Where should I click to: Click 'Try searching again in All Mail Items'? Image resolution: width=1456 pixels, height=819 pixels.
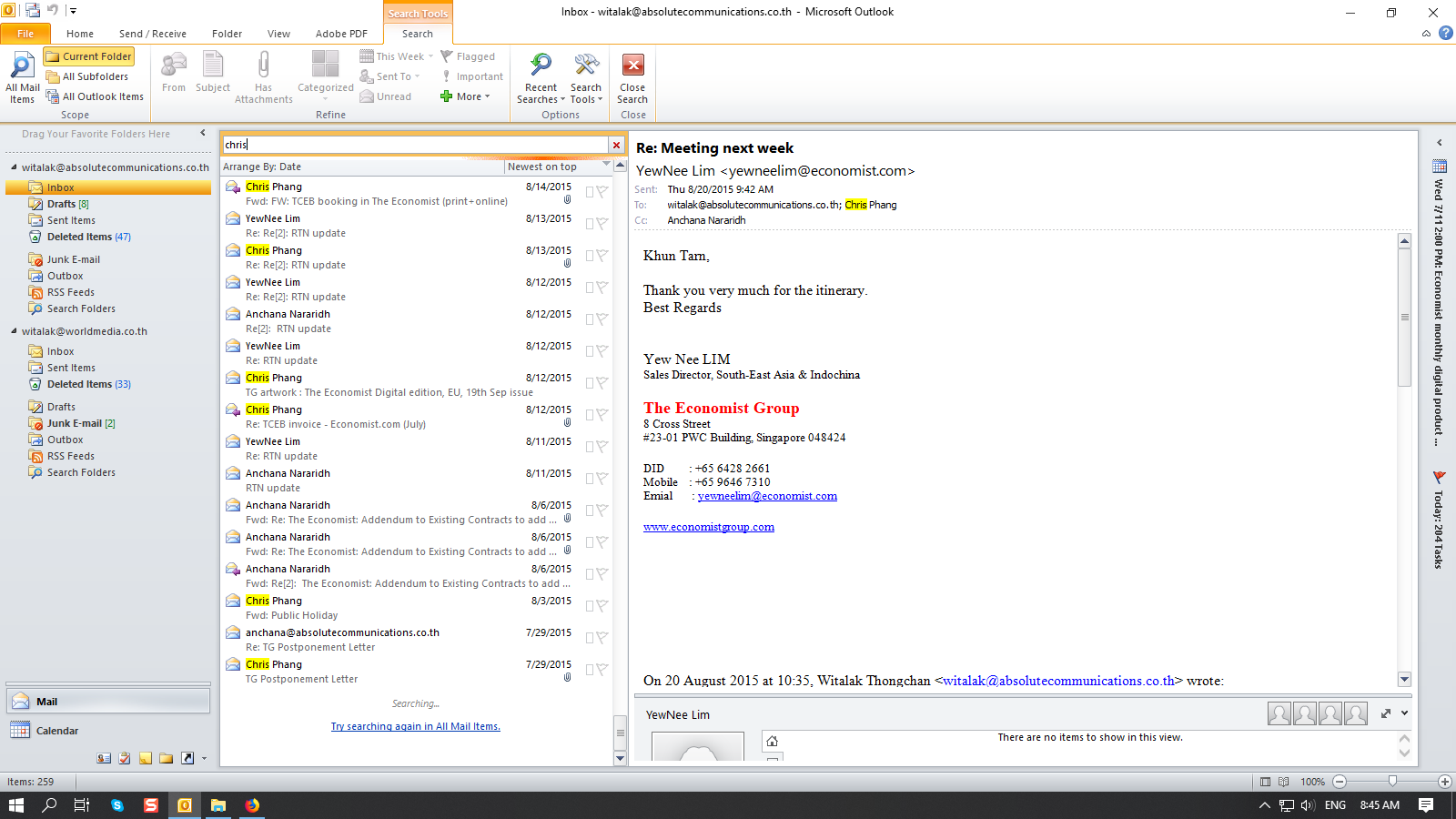coord(416,726)
